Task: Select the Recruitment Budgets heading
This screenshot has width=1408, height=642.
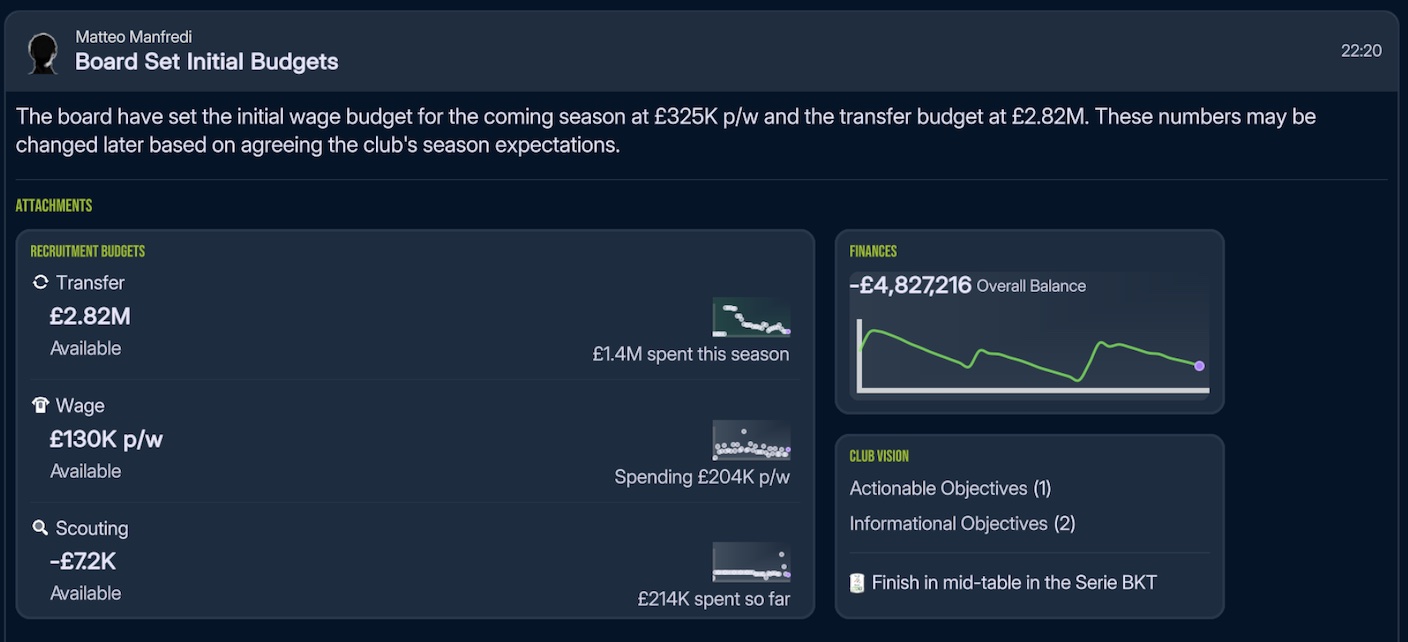Action: click(88, 252)
